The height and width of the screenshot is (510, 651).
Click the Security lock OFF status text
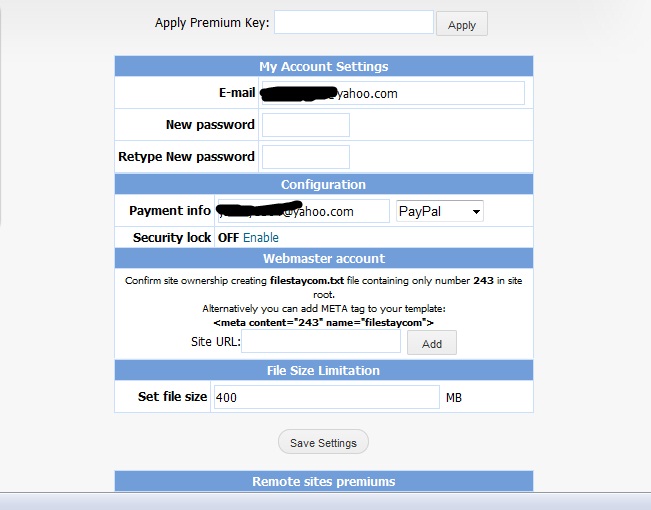tap(228, 238)
